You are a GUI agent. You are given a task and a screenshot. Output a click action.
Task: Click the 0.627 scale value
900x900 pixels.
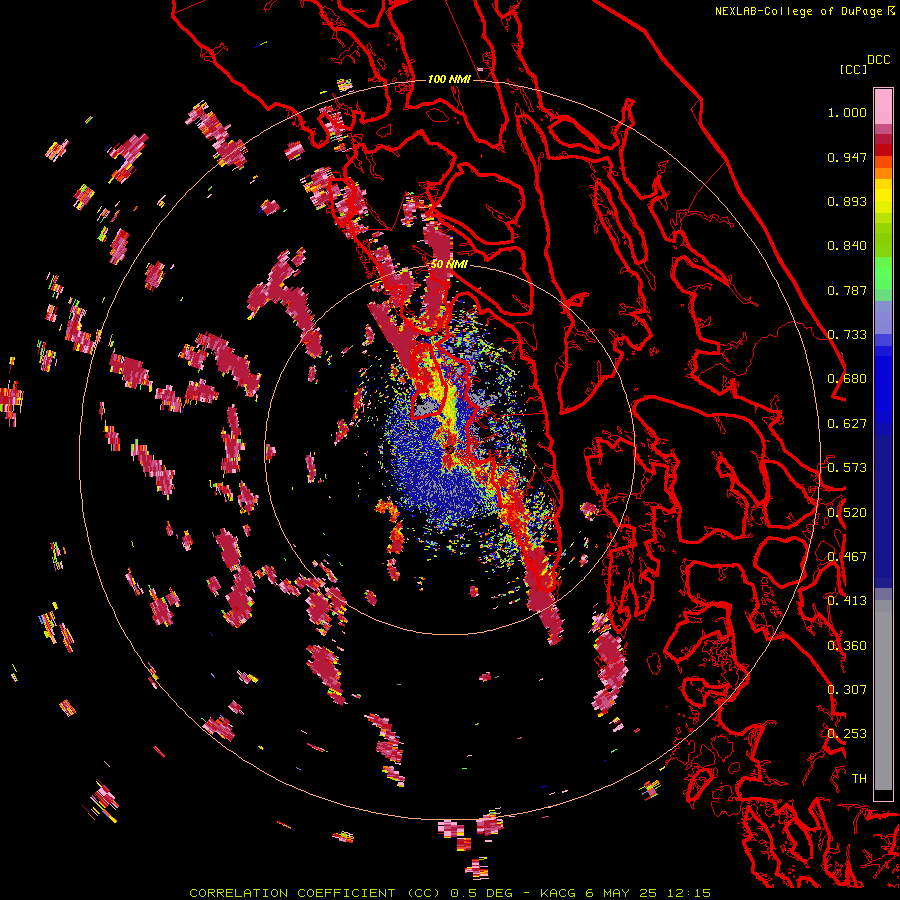(847, 424)
